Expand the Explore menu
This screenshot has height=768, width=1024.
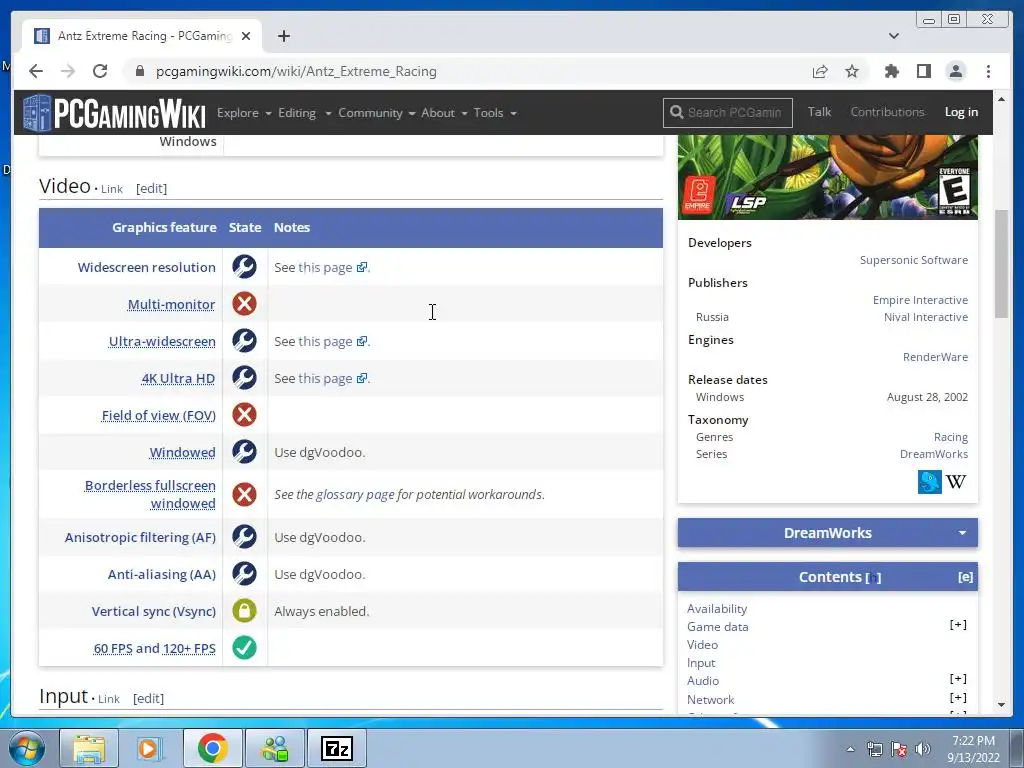pyautogui.click(x=244, y=113)
